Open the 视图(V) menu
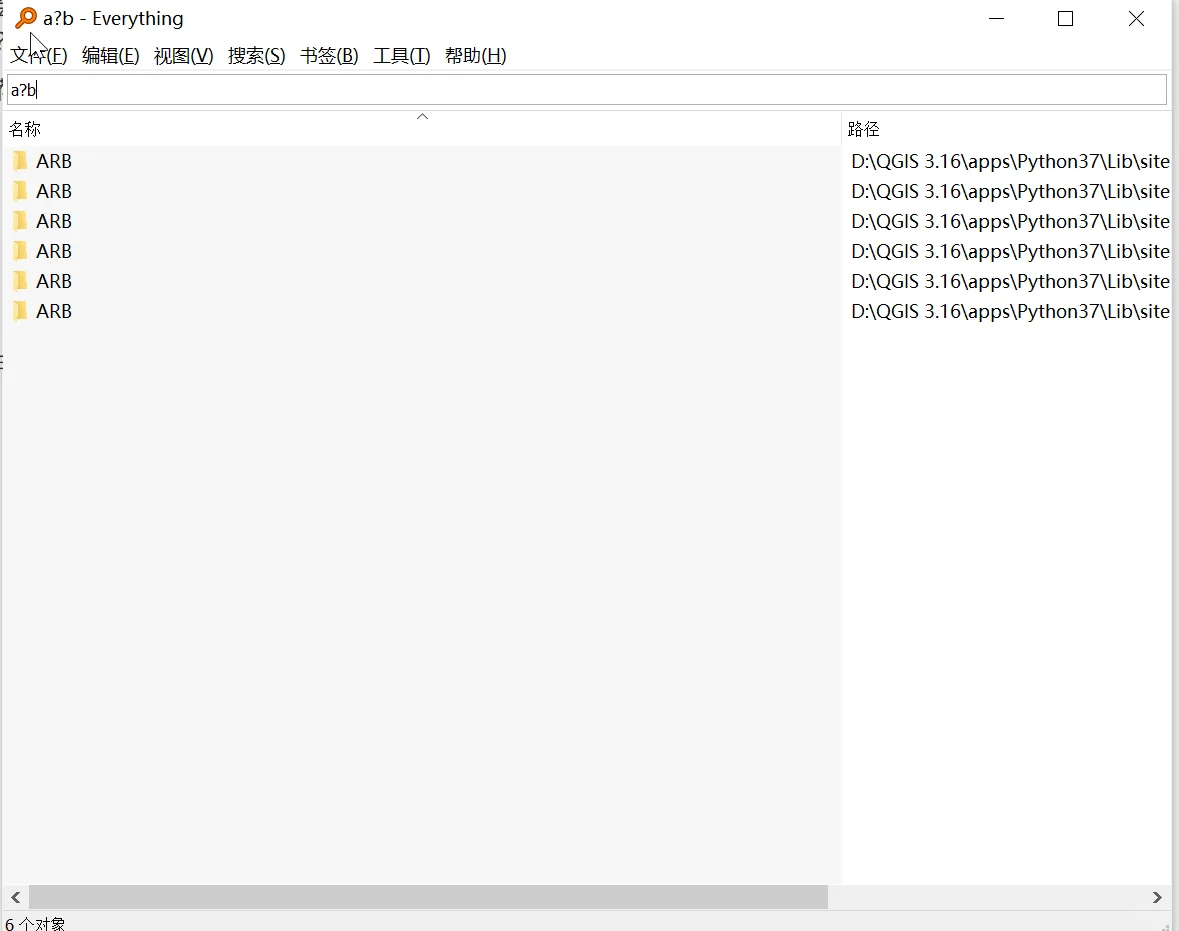The height and width of the screenshot is (931, 1179). (183, 56)
